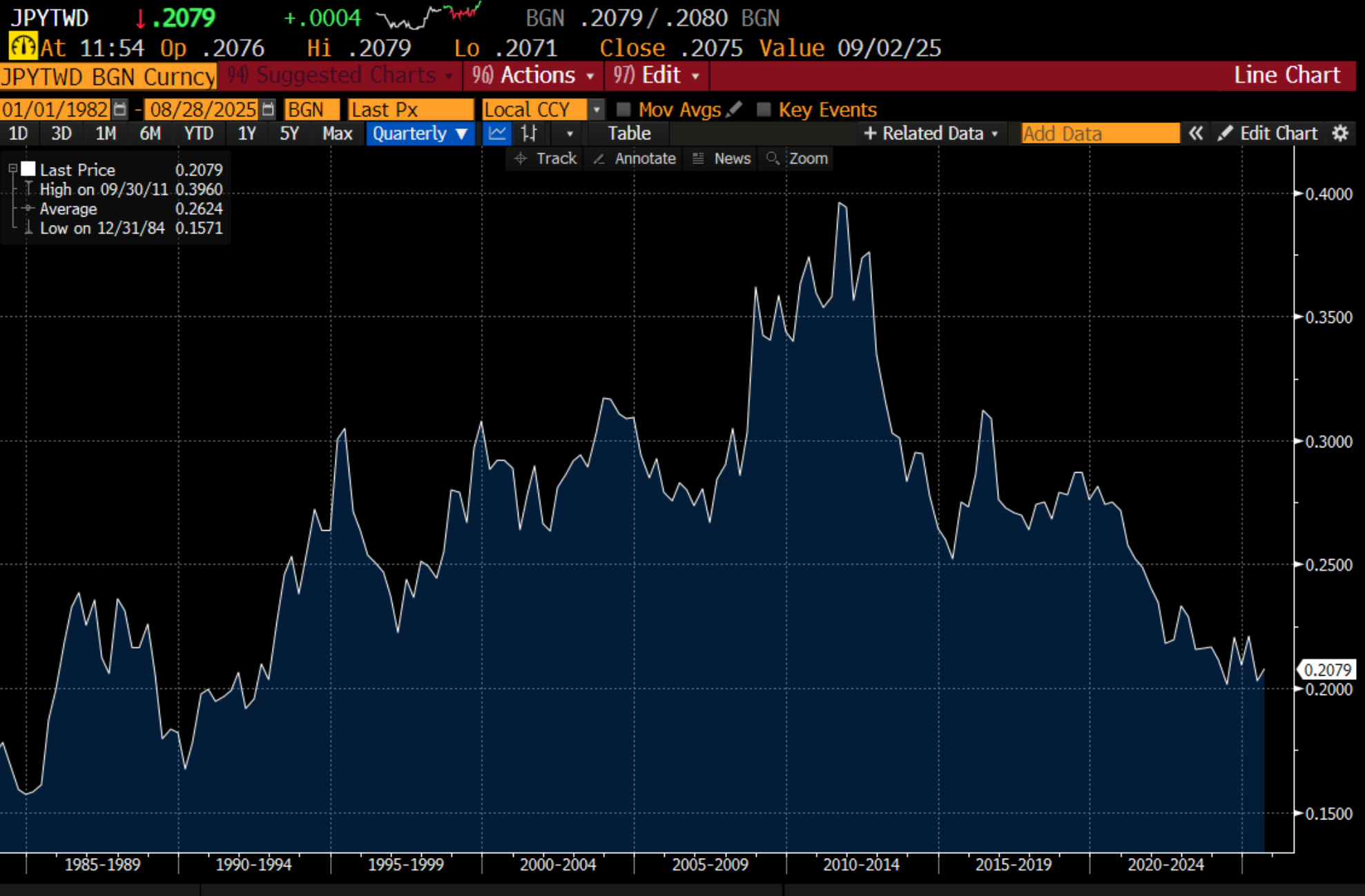Click the Last Price white color swatch

[28, 168]
